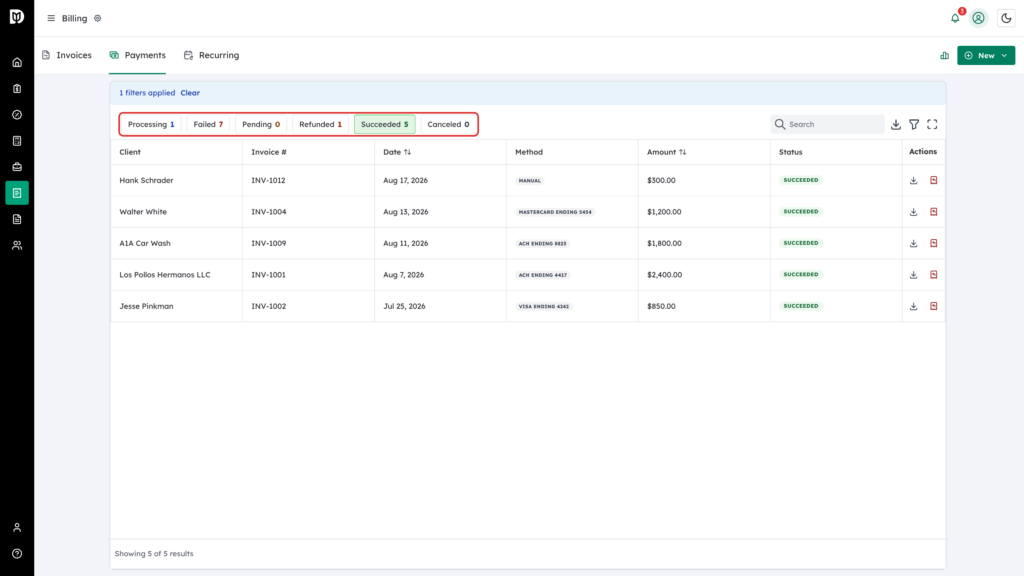Go to Home in the sidebar
The width and height of the screenshot is (1024, 576).
[17, 63]
